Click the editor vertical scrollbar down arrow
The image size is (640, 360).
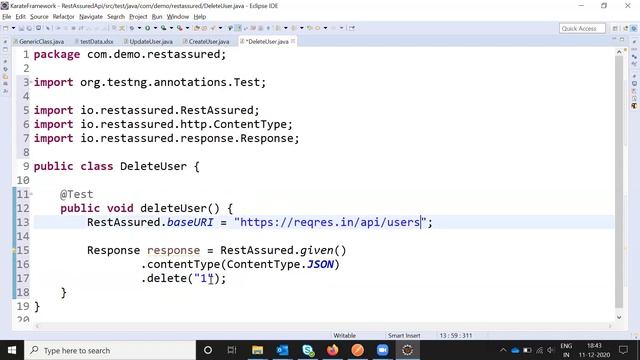point(619,317)
